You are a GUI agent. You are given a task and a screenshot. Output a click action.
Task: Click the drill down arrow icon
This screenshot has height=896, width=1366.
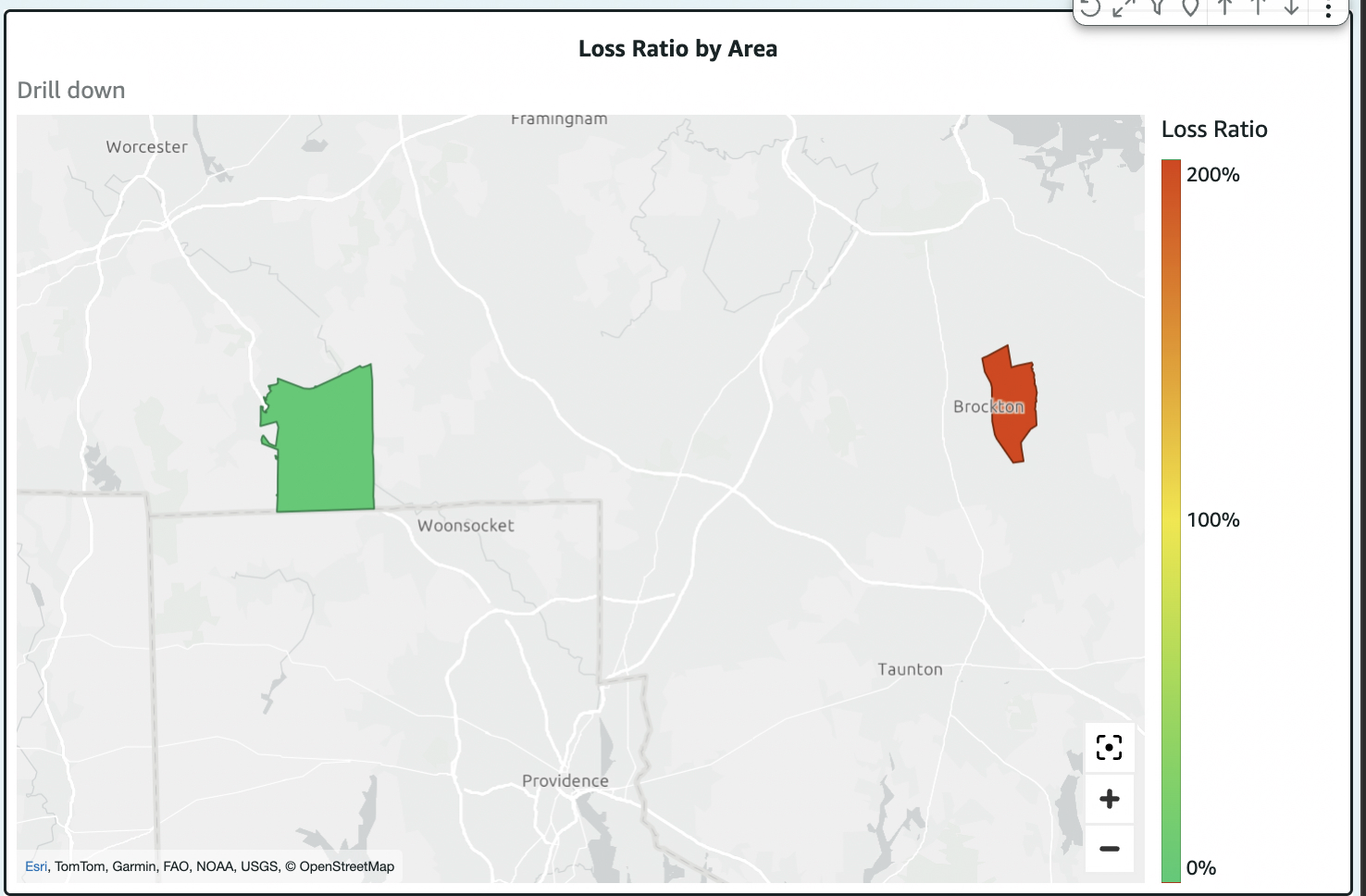coord(1291,8)
